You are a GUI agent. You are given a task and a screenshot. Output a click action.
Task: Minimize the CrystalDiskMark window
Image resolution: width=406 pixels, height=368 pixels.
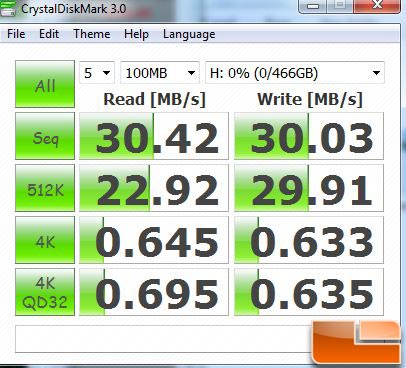pos(313,6)
